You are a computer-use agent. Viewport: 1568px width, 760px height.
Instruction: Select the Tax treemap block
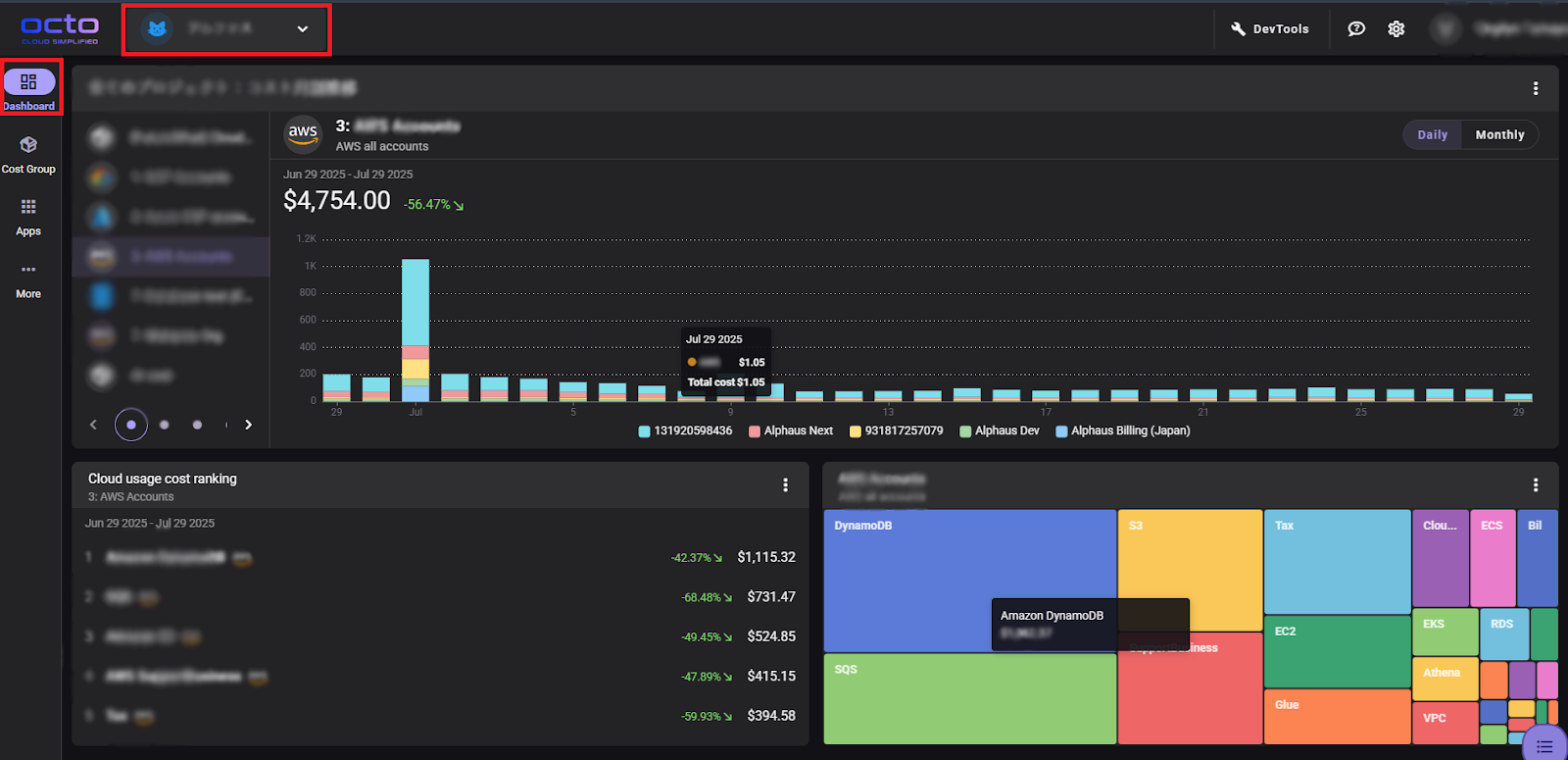click(1337, 562)
